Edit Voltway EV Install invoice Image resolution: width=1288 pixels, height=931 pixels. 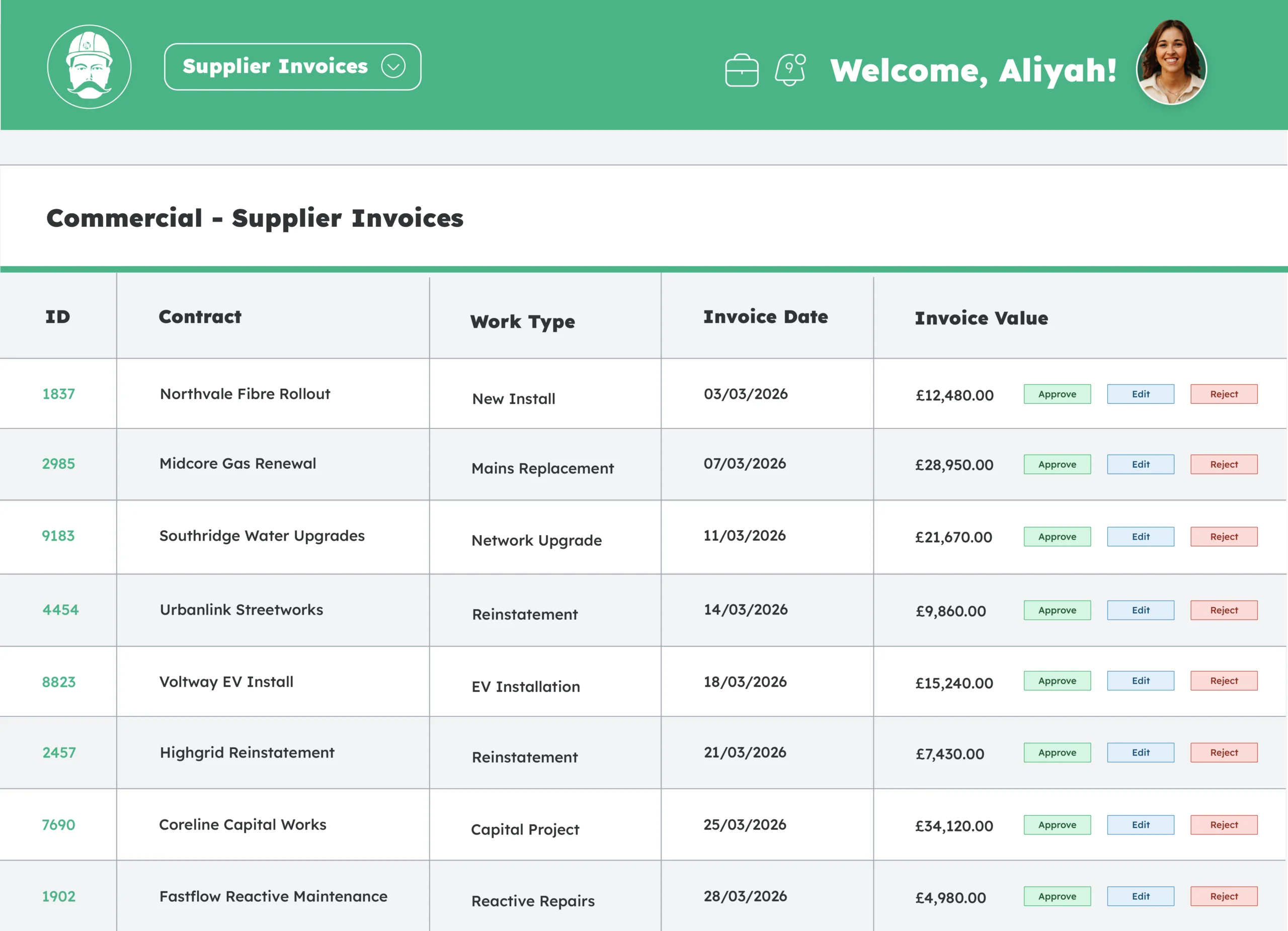click(x=1141, y=681)
